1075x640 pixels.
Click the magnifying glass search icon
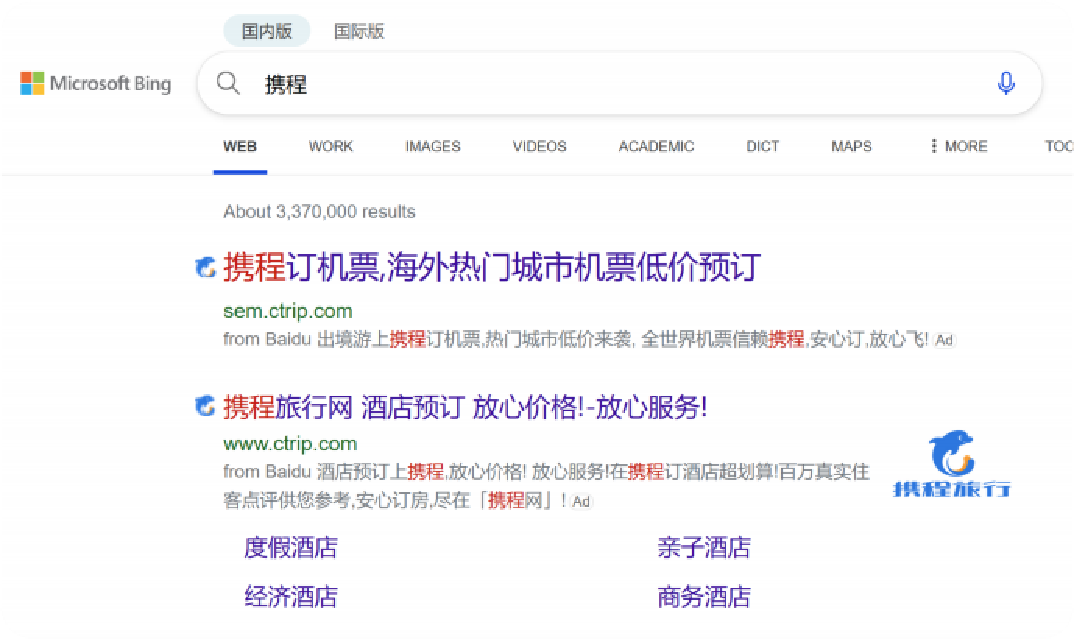(229, 84)
